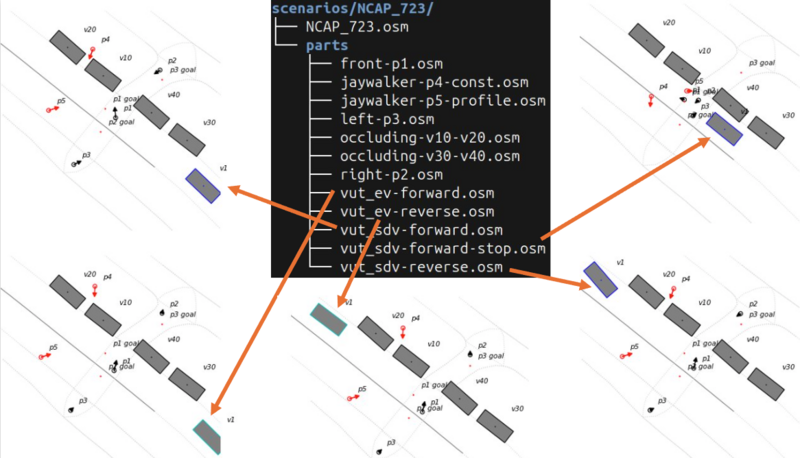
Task: Select the scenarios/NCAP_723/ directory path
Action: point(352,9)
